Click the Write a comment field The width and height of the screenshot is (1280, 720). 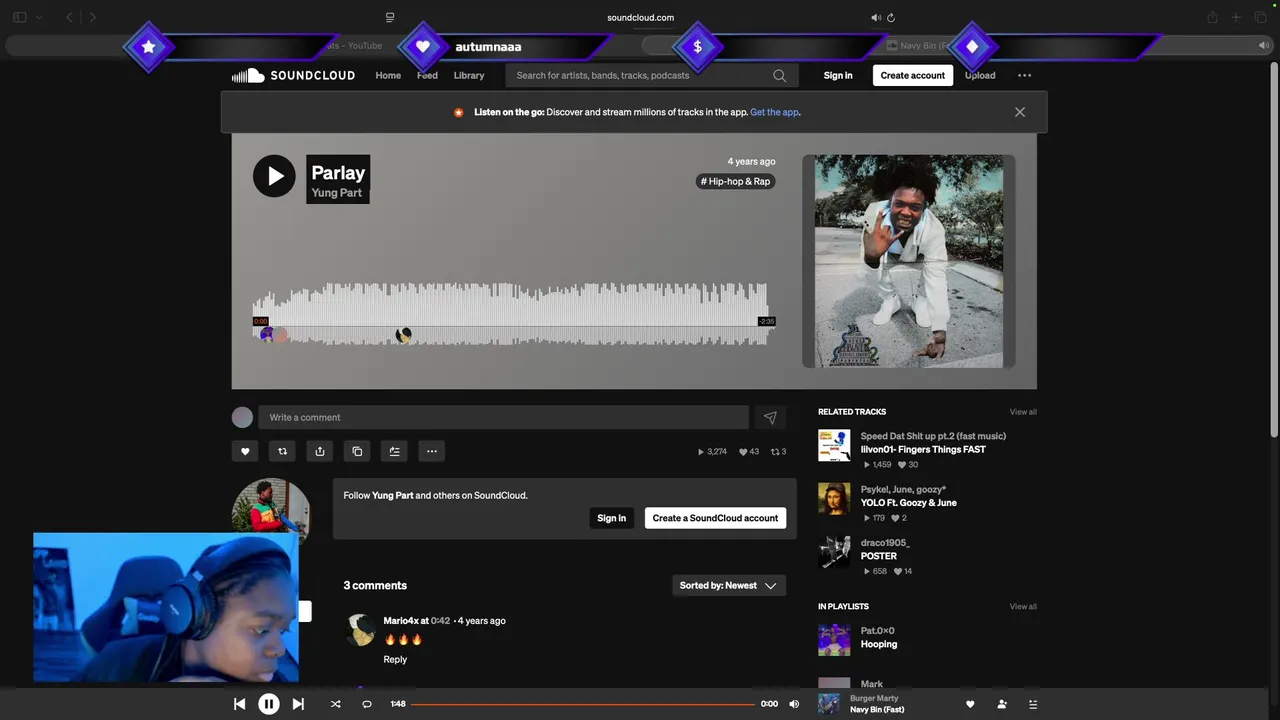(x=503, y=418)
